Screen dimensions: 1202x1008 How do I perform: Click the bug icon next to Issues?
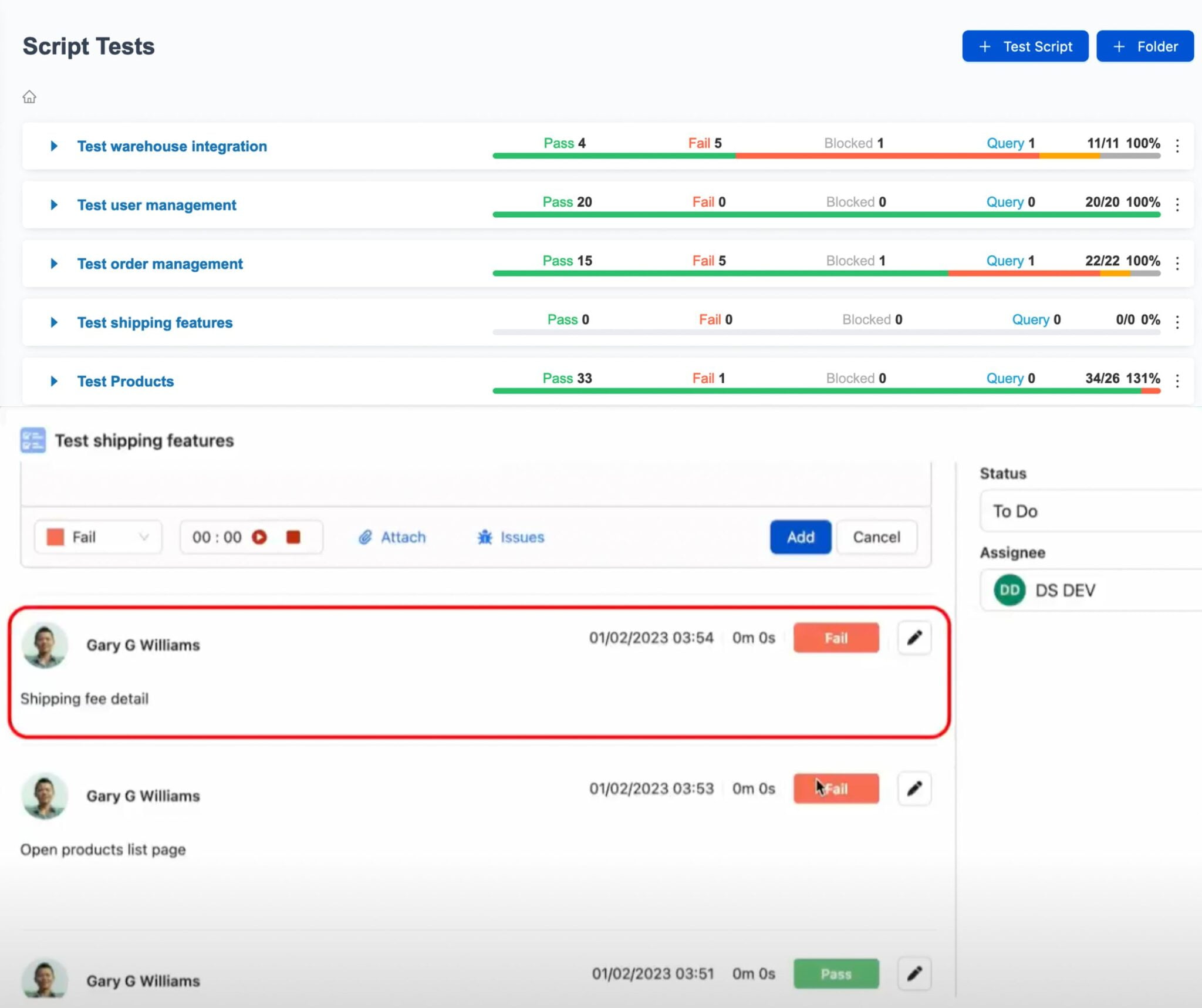click(484, 537)
